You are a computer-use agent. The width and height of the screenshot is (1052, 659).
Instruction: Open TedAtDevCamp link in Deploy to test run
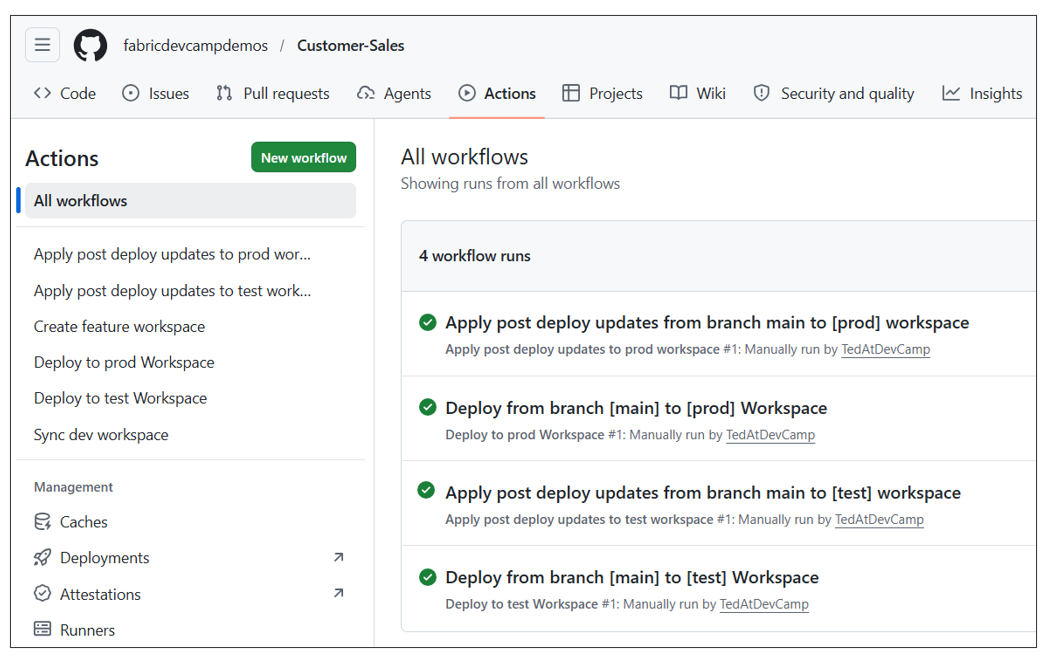(764, 604)
